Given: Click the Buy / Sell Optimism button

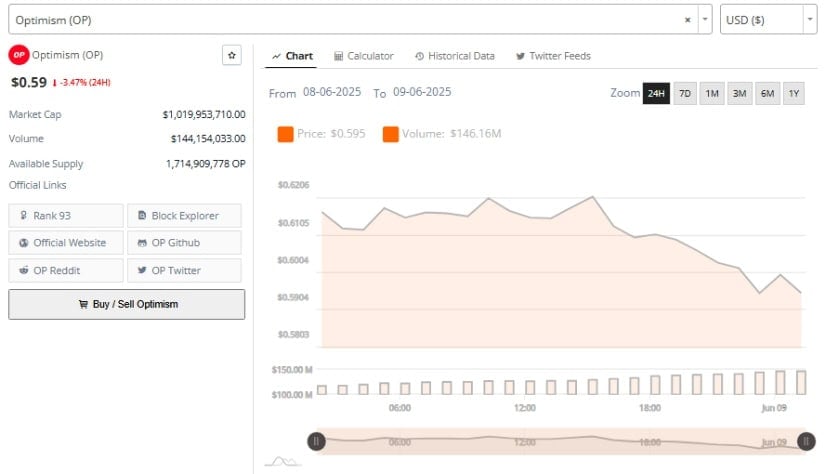Looking at the screenshot, I should [x=126, y=304].
